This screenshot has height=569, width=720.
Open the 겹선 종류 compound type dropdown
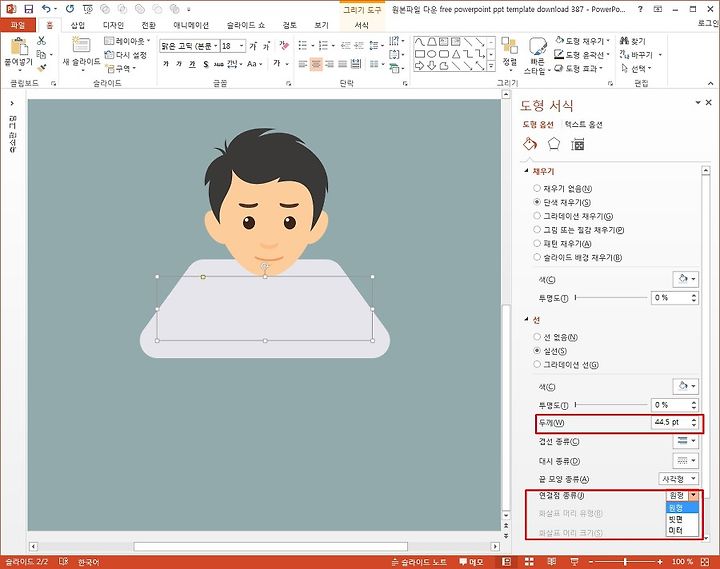coord(686,441)
